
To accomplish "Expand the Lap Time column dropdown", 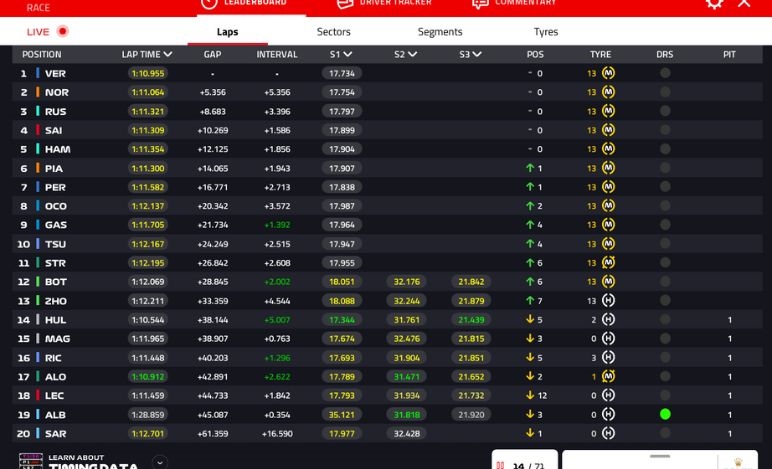I will pyautogui.click(x=168, y=54).
